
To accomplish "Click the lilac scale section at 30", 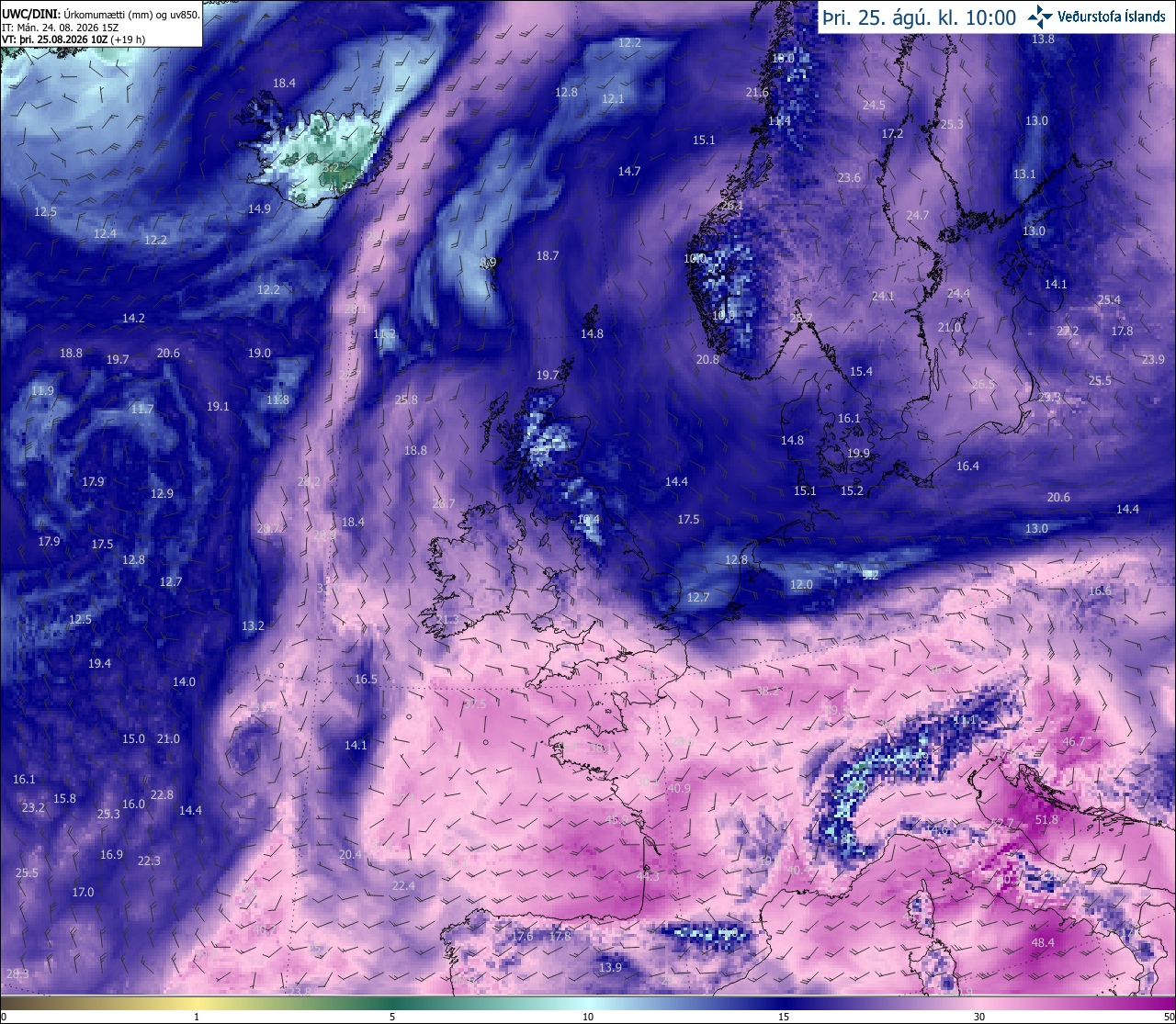I will [979, 1003].
